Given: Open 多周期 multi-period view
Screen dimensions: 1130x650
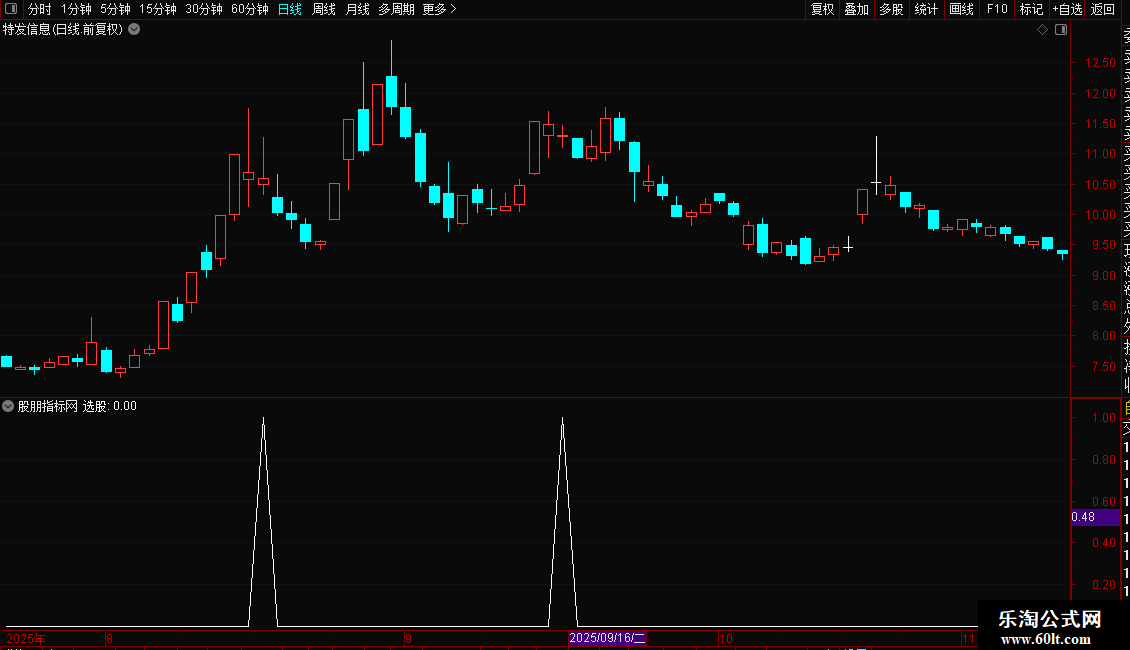Looking at the screenshot, I should tap(396, 9).
